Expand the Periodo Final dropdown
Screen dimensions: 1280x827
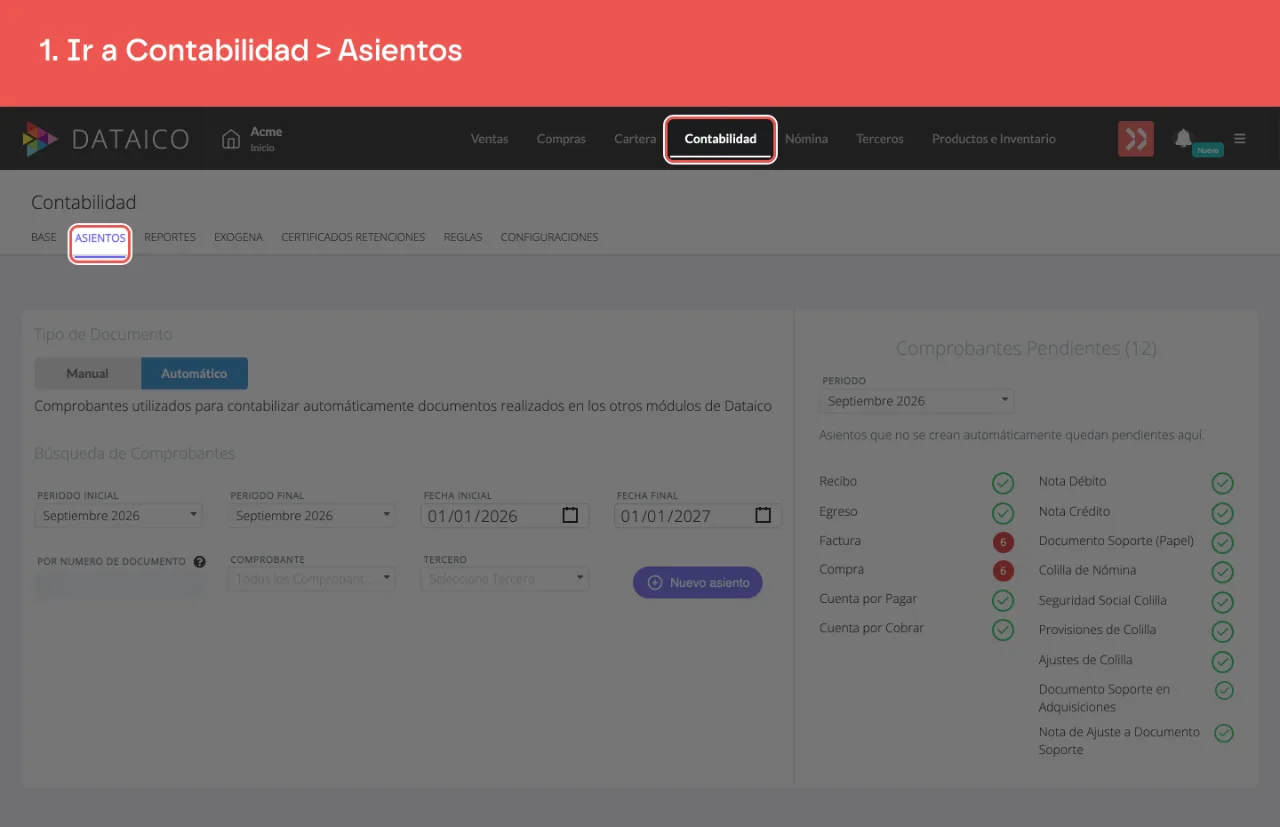313,516
